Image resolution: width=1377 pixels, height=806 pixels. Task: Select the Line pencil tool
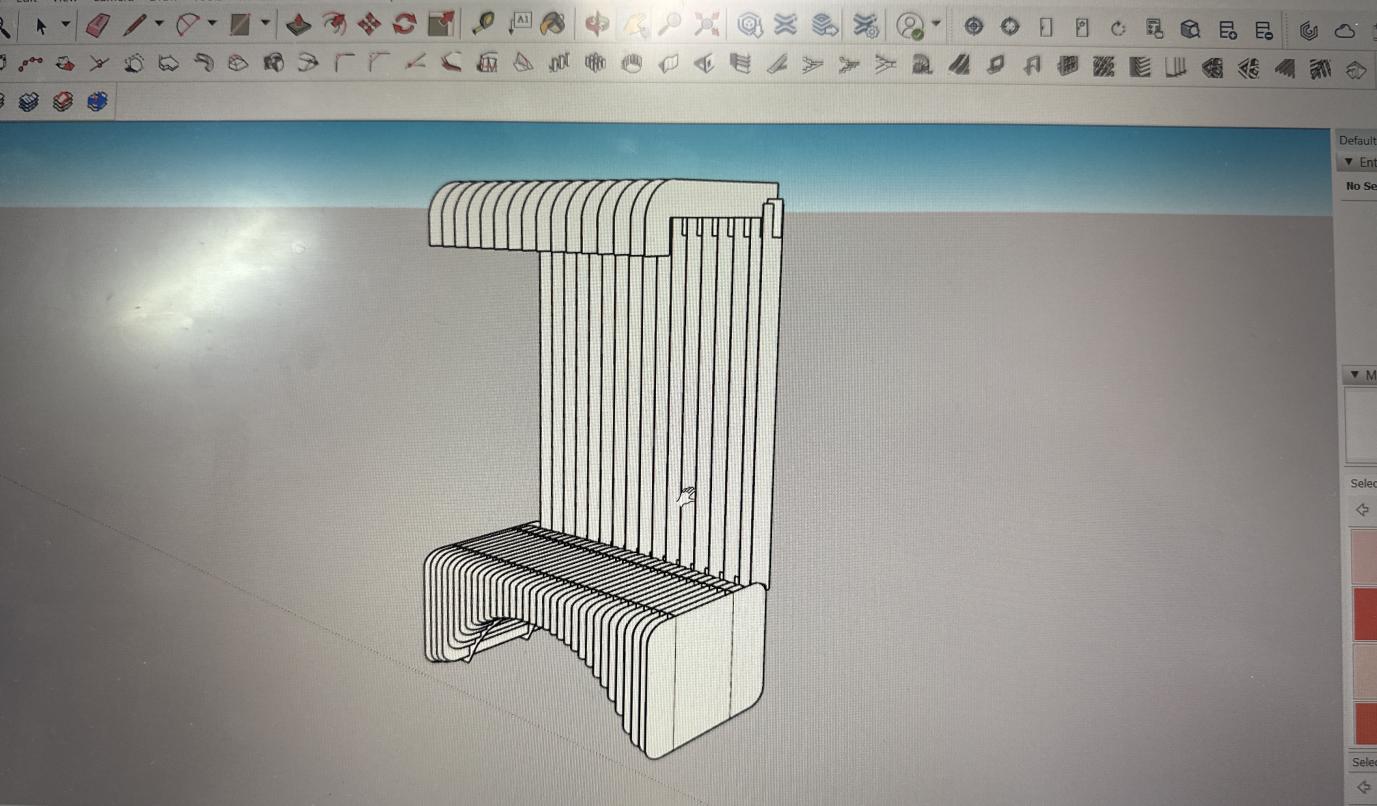[135, 25]
